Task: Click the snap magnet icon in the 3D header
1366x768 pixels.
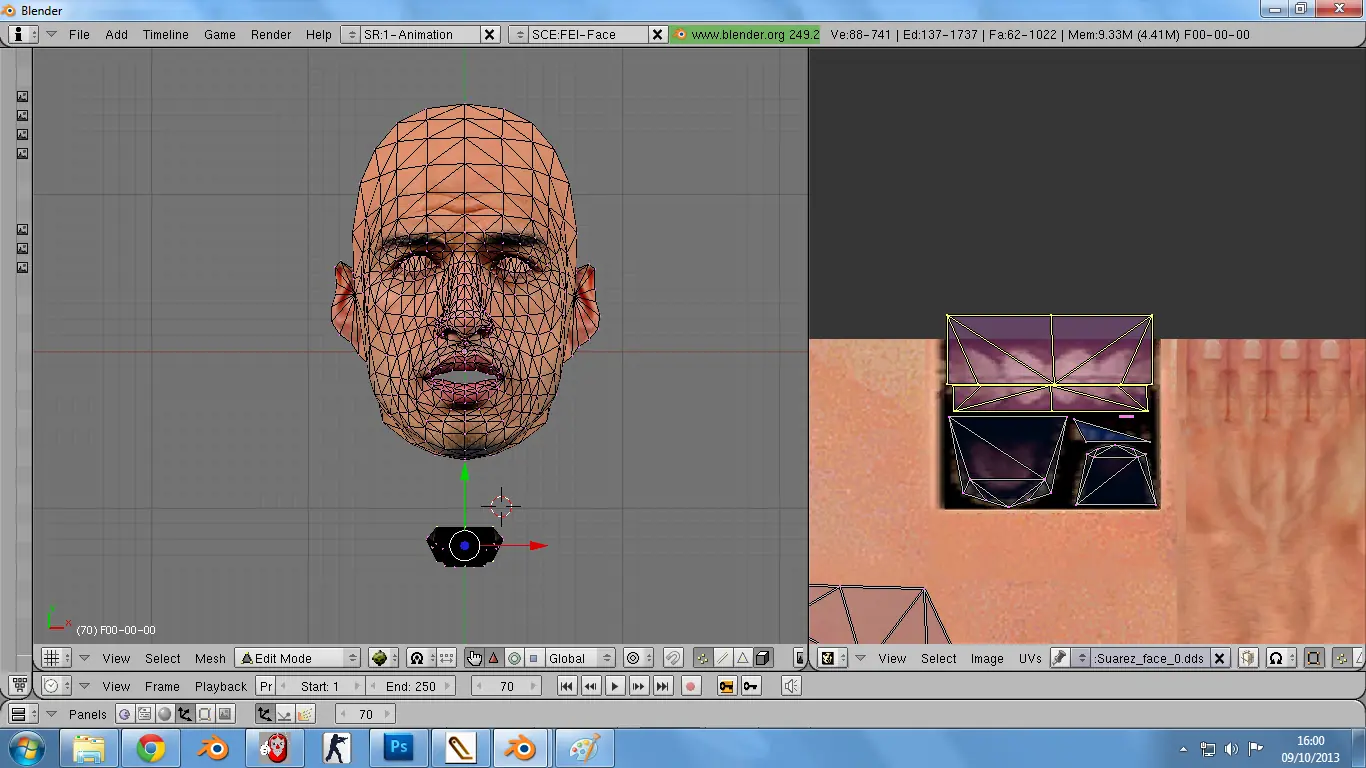Action: [673, 658]
